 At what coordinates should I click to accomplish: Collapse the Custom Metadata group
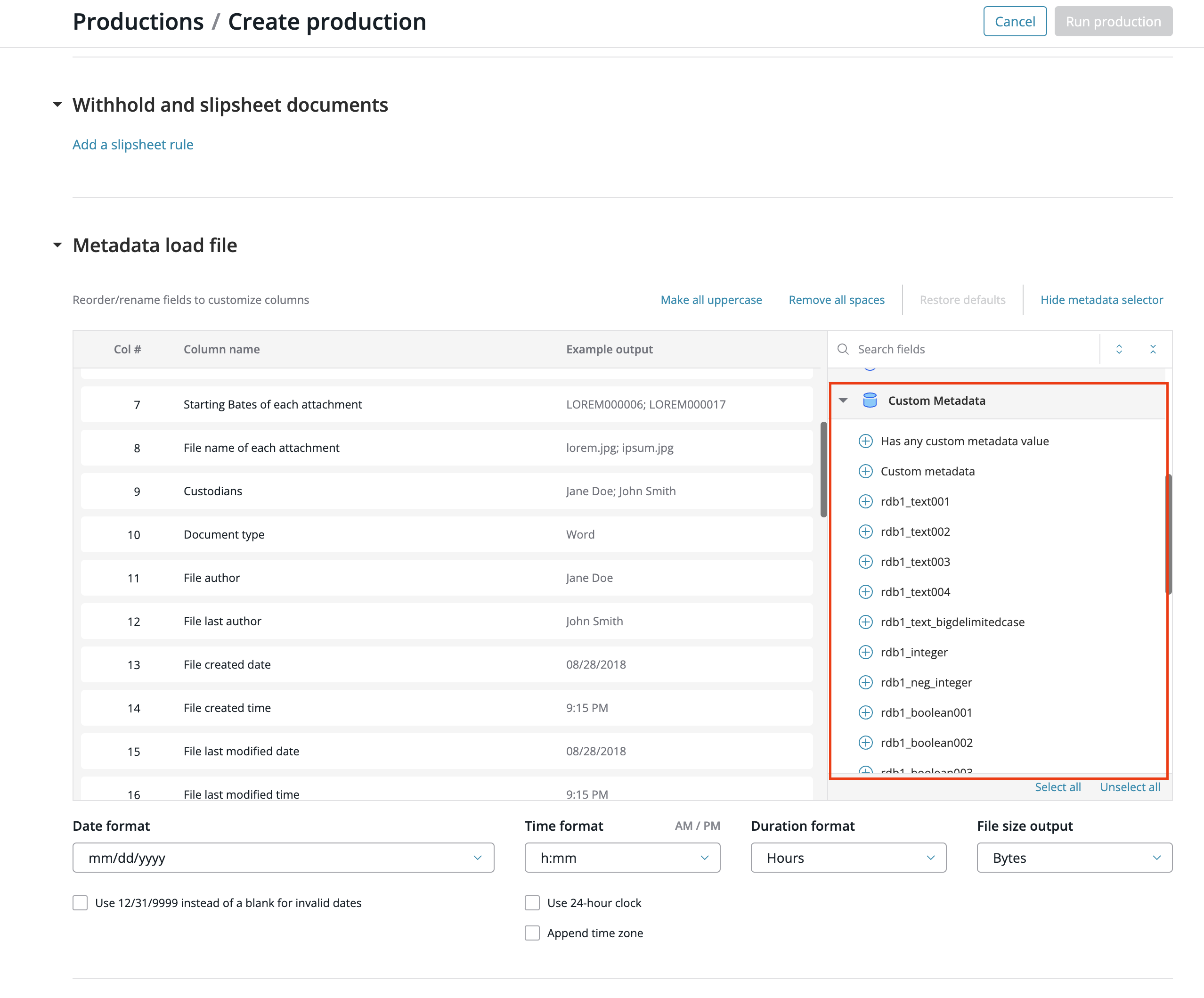843,401
